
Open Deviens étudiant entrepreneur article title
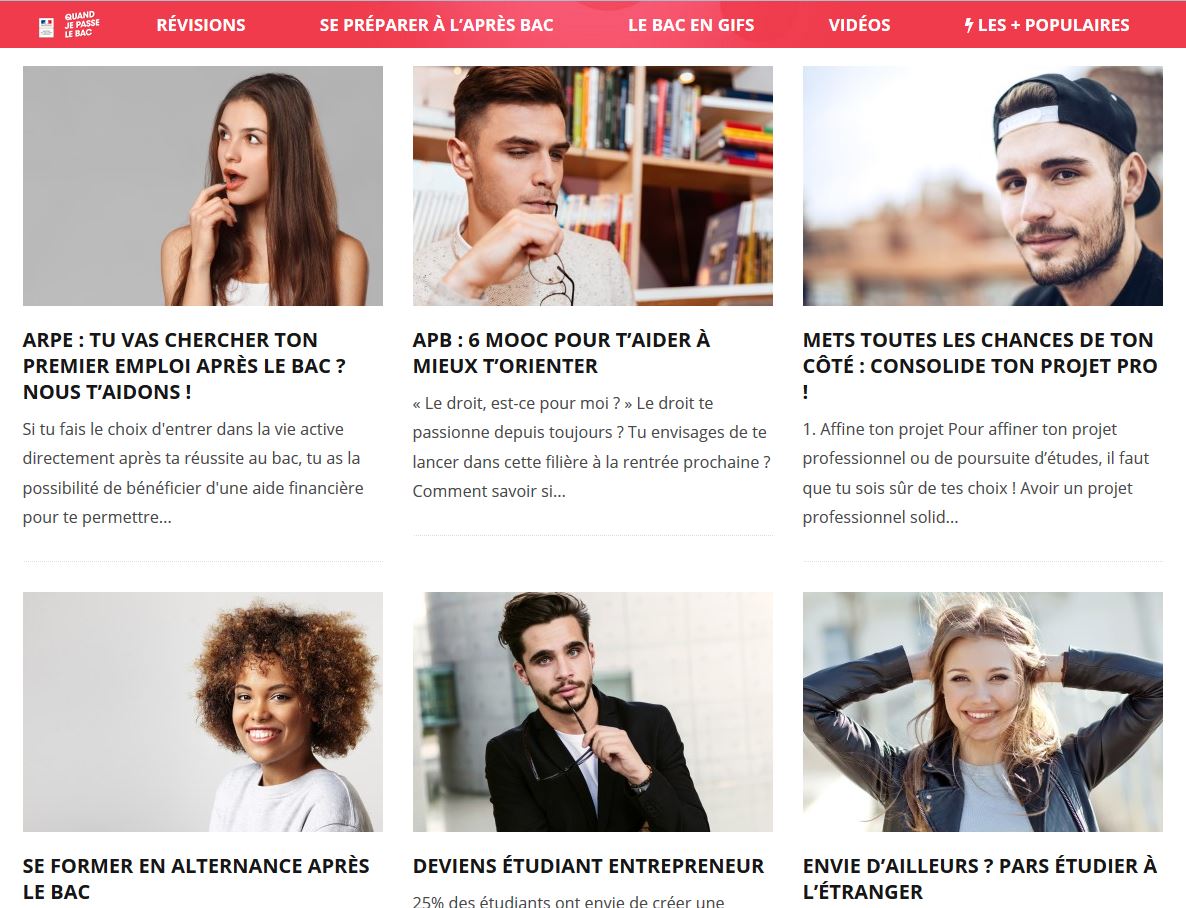pos(588,866)
